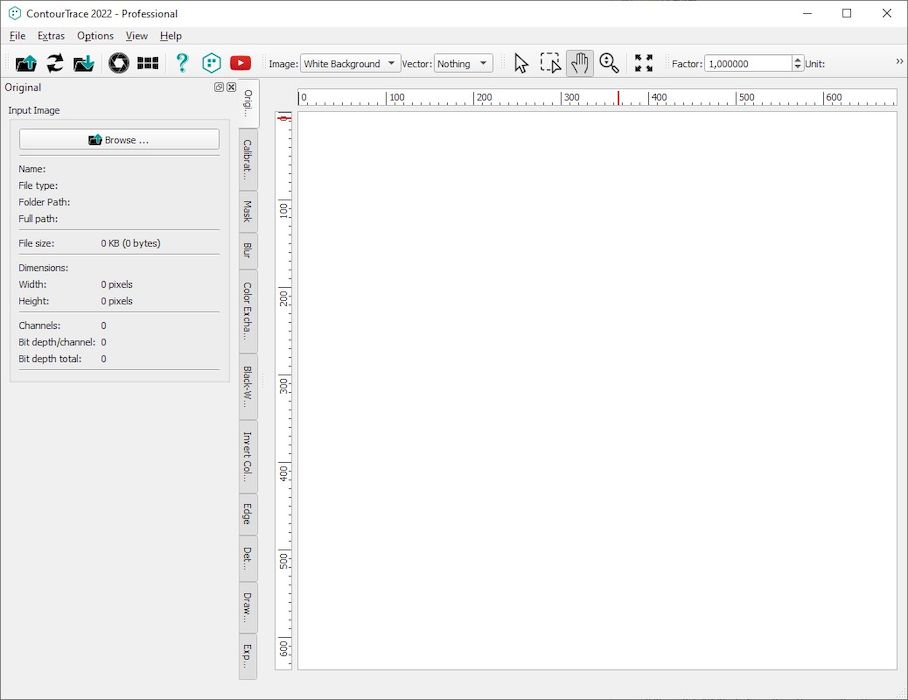Select the arrow pointer tool

(521, 63)
